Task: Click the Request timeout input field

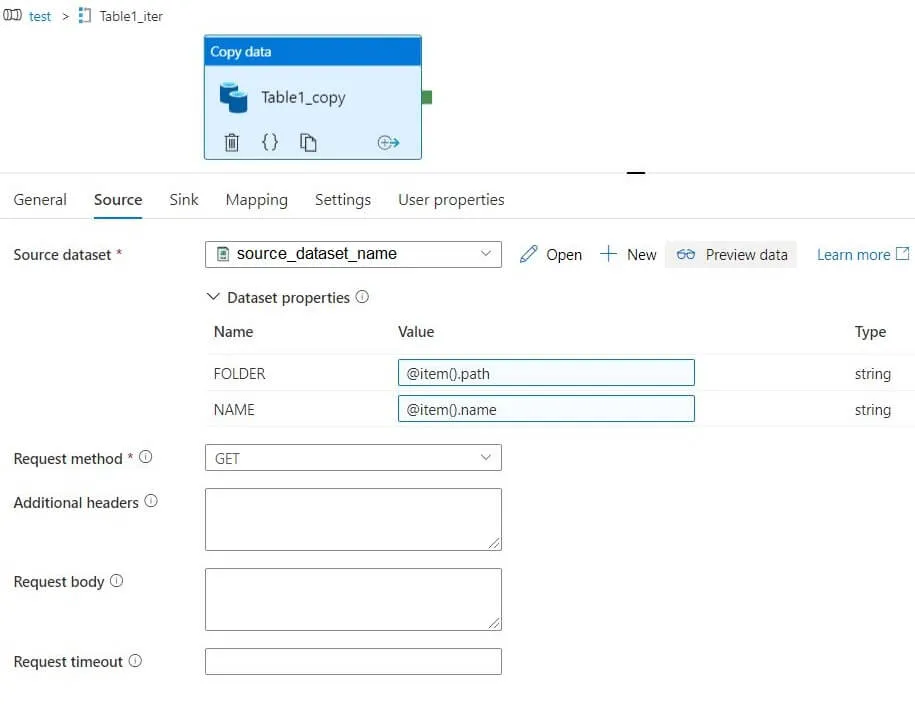Action: pyautogui.click(x=353, y=662)
